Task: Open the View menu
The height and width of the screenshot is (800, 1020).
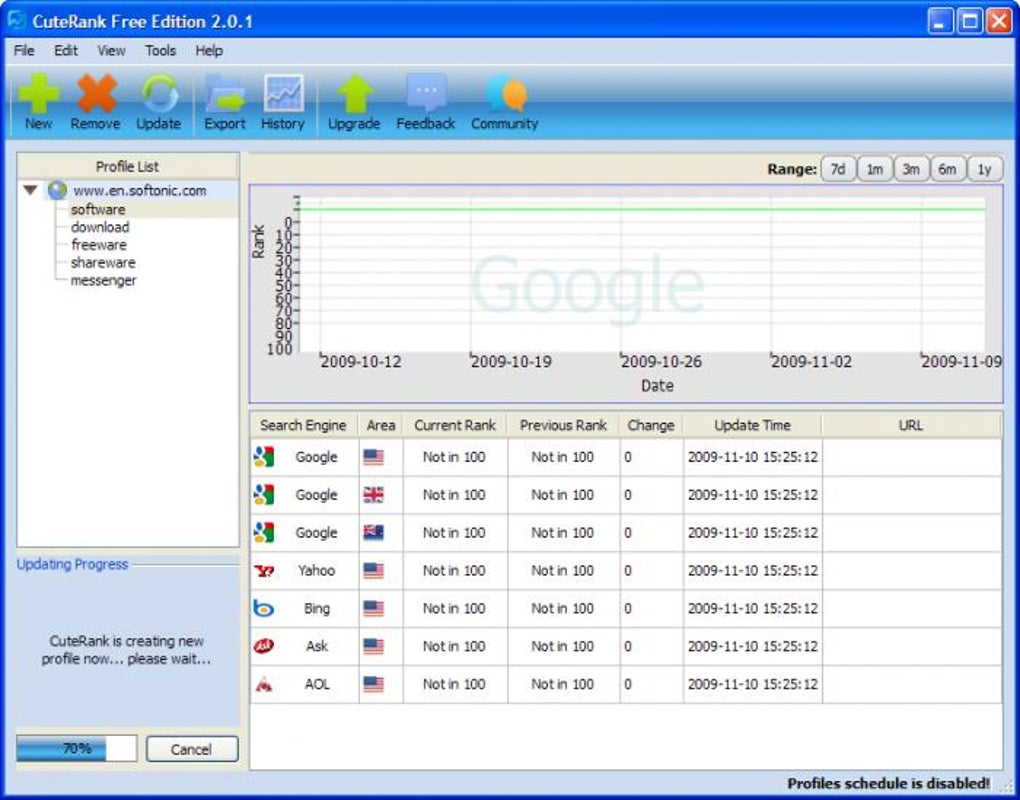Action: click(111, 51)
